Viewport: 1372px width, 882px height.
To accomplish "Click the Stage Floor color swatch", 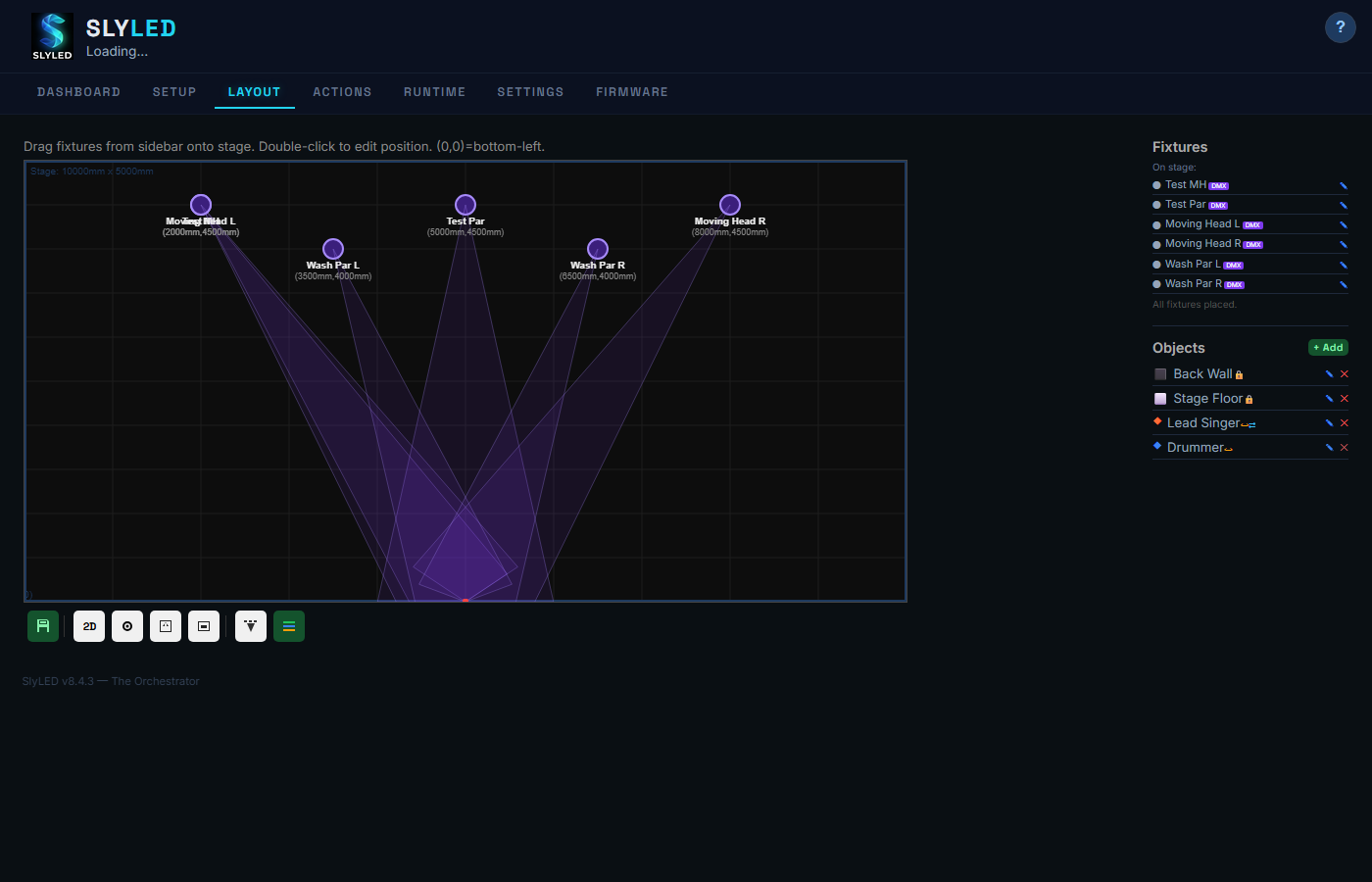I will point(1160,399).
